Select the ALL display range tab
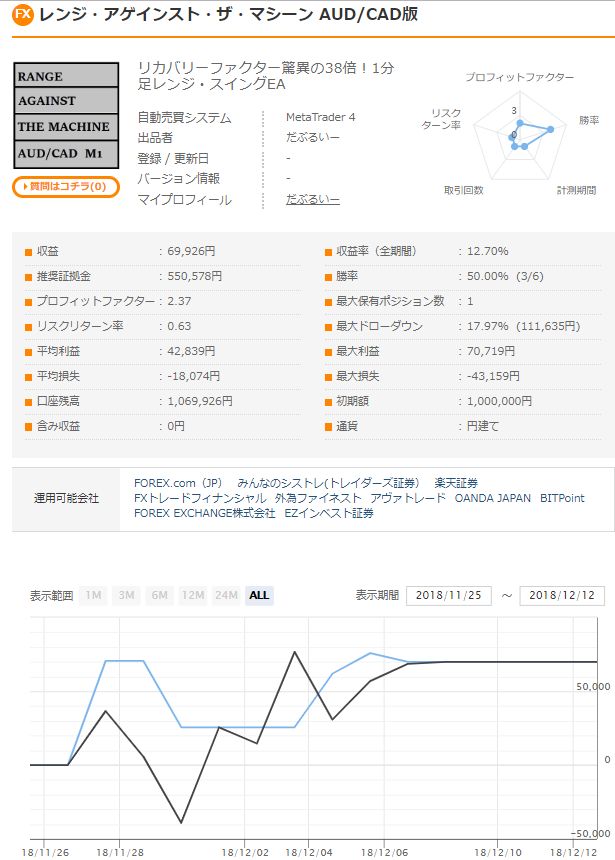This screenshot has height=860, width=615. point(259,595)
